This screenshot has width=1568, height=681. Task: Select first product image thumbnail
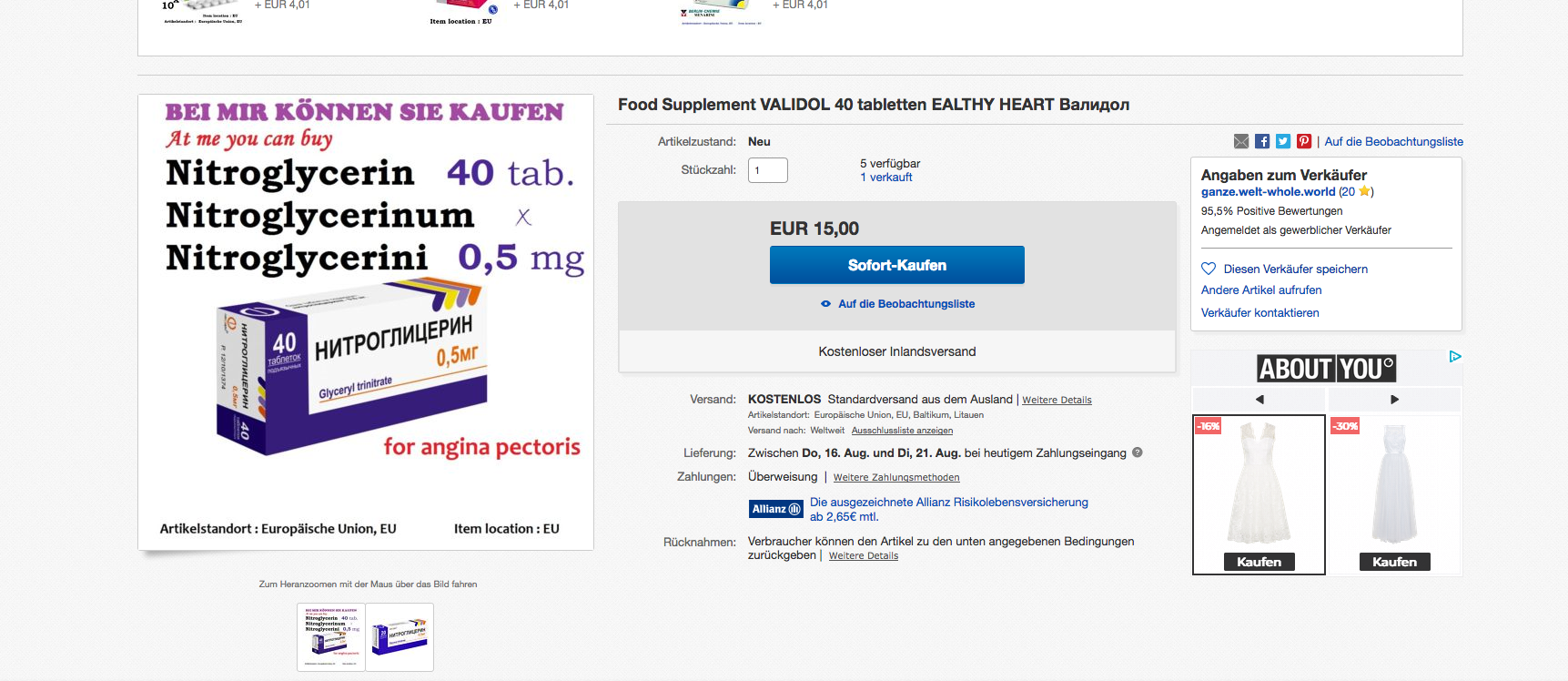pyautogui.click(x=331, y=636)
